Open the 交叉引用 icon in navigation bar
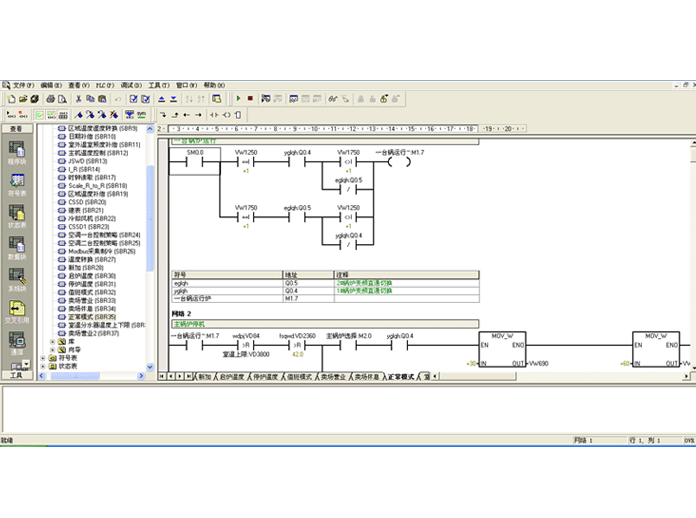The image size is (696, 518). tap(16, 309)
